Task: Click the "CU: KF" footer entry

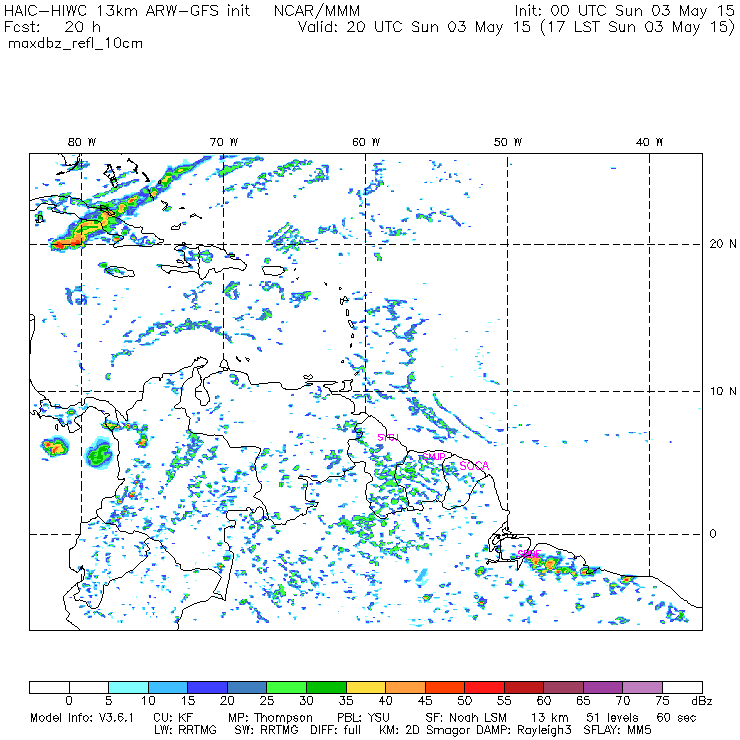Action: 173,718
